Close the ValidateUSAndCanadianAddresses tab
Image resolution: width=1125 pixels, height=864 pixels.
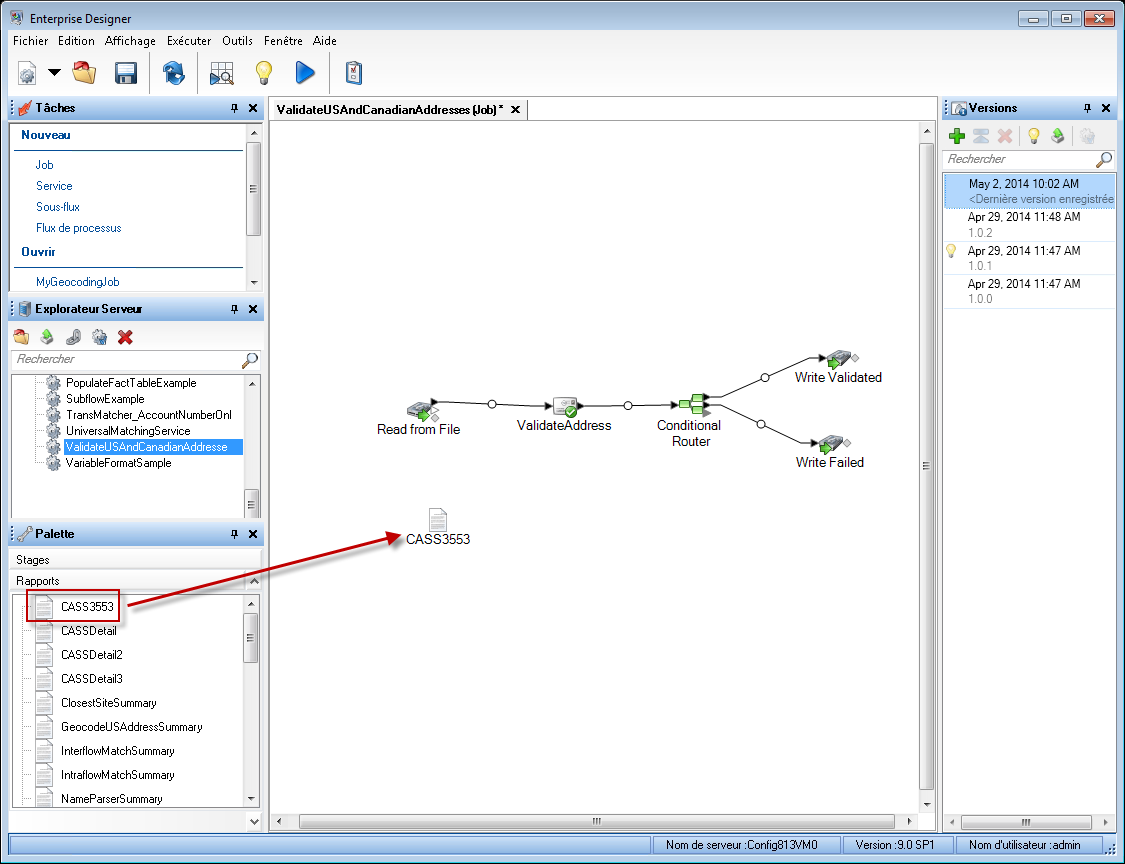coord(515,110)
